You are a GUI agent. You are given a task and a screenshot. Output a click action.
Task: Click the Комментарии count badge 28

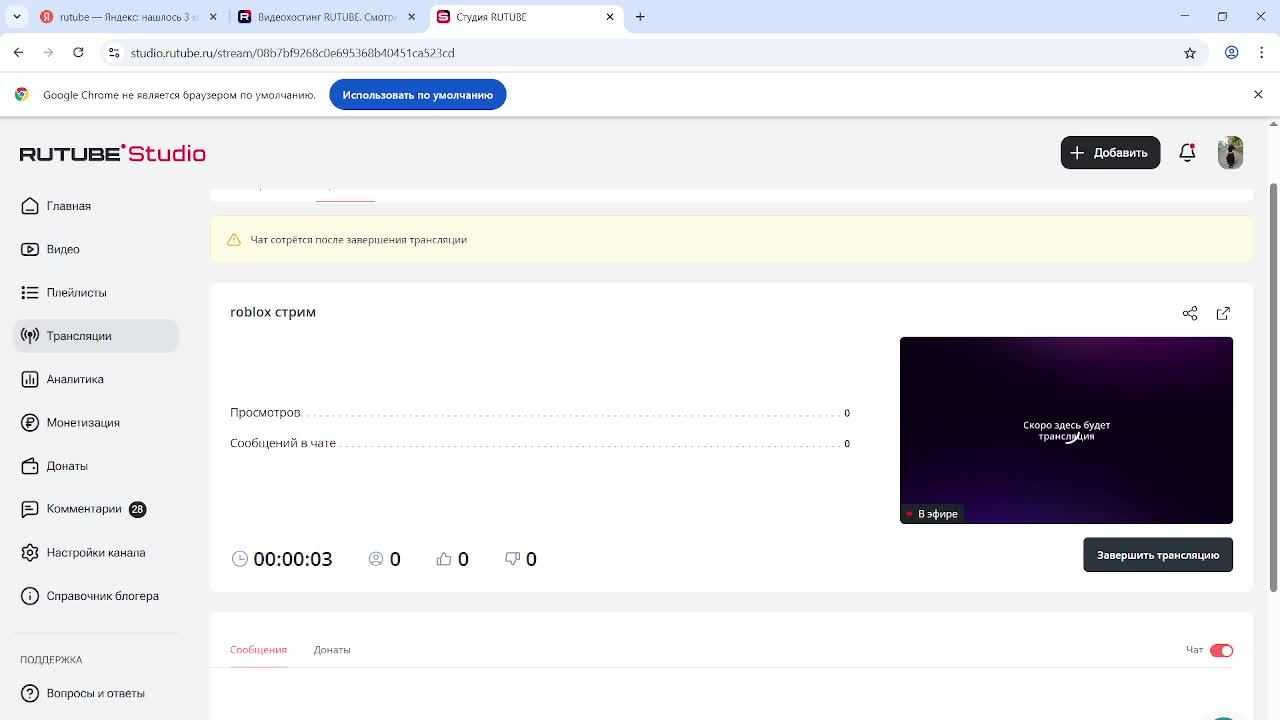tap(137, 509)
